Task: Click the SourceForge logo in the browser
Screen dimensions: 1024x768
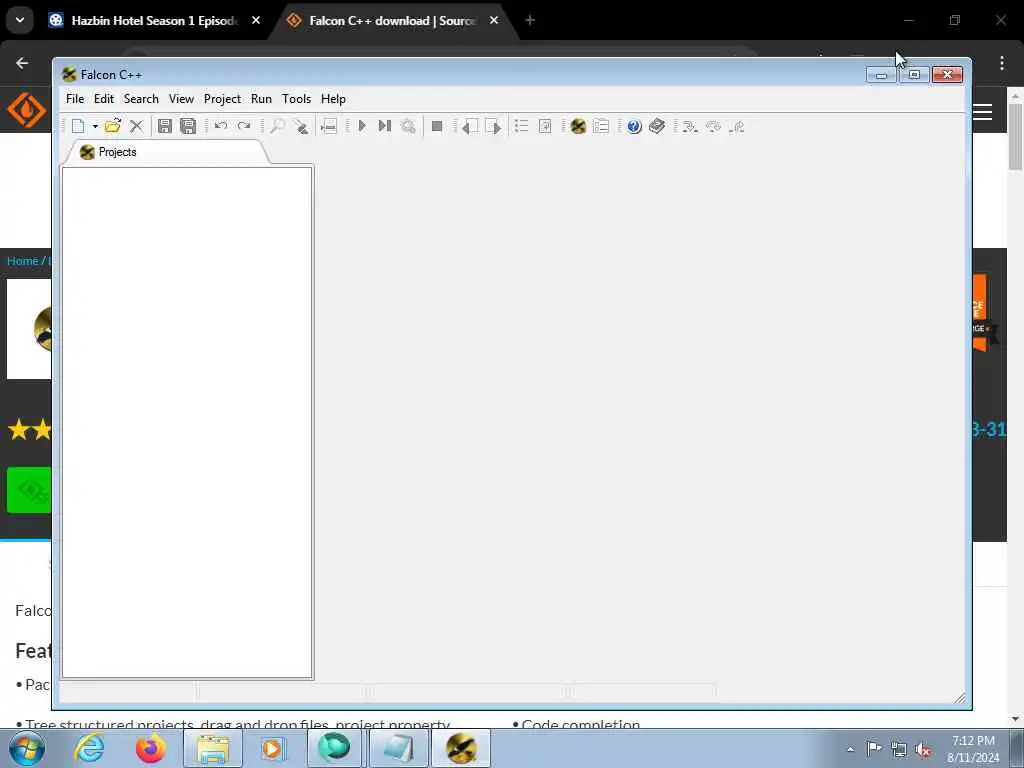Action: point(26,110)
